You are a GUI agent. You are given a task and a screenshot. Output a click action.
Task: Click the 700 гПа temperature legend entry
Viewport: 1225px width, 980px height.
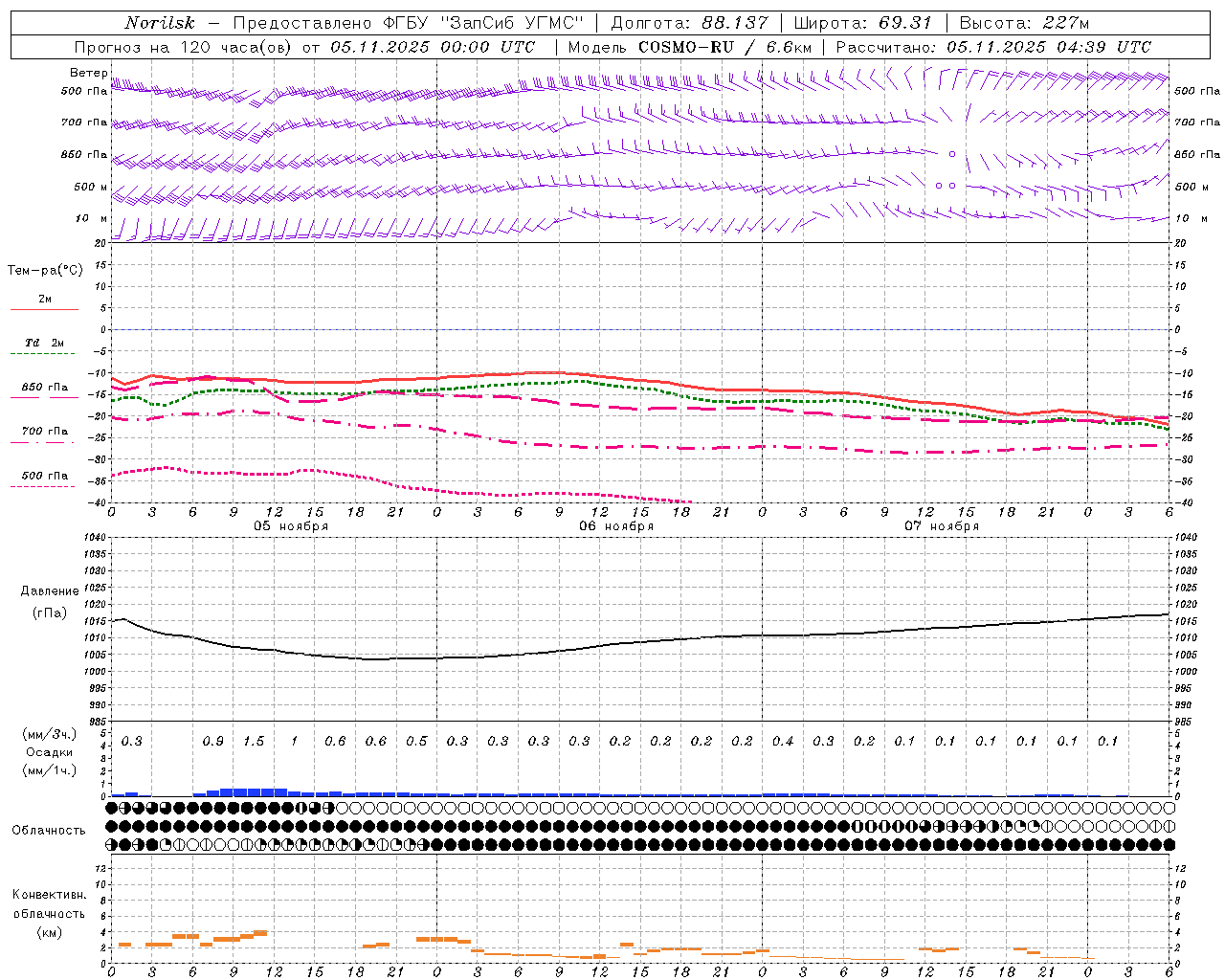[x=44, y=432]
